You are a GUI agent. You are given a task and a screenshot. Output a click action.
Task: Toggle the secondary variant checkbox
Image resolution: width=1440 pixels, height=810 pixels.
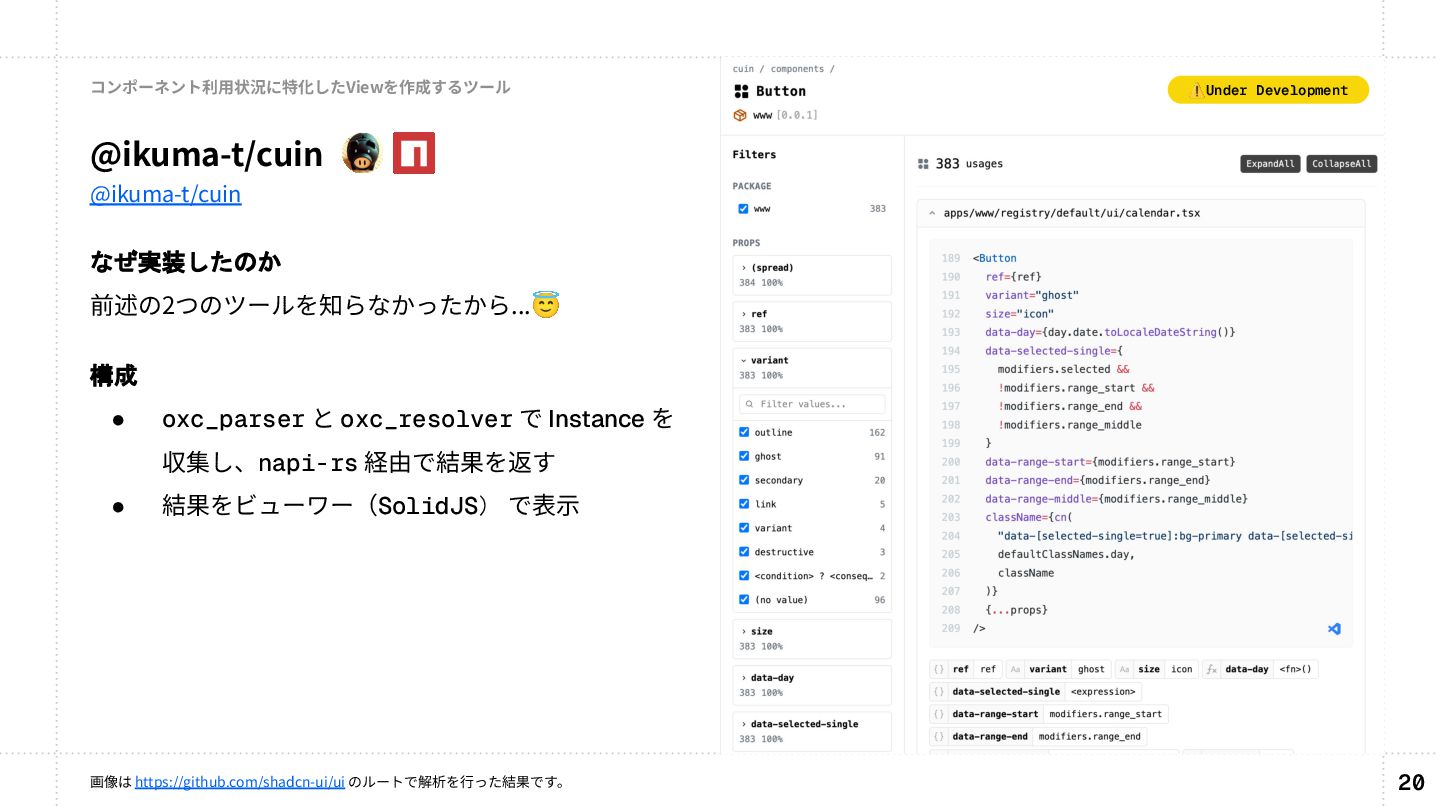744,480
